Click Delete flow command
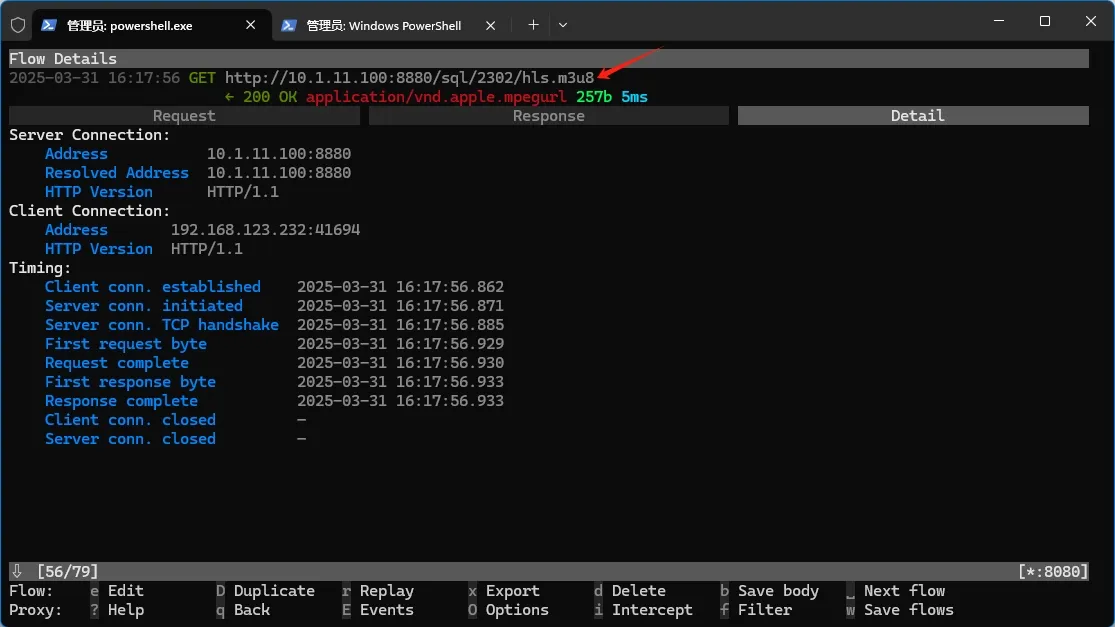This screenshot has width=1115, height=627. tap(638, 591)
